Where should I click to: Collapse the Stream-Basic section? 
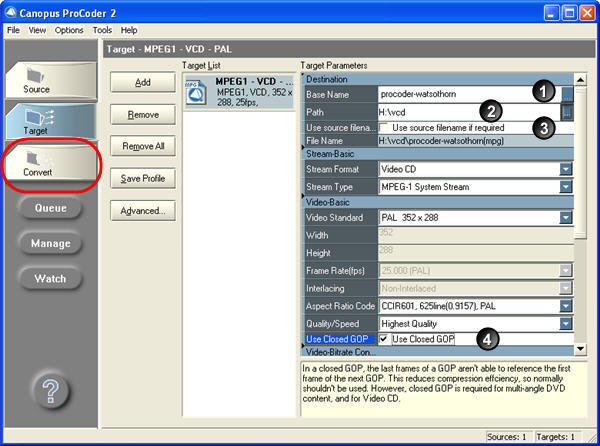click(x=303, y=148)
